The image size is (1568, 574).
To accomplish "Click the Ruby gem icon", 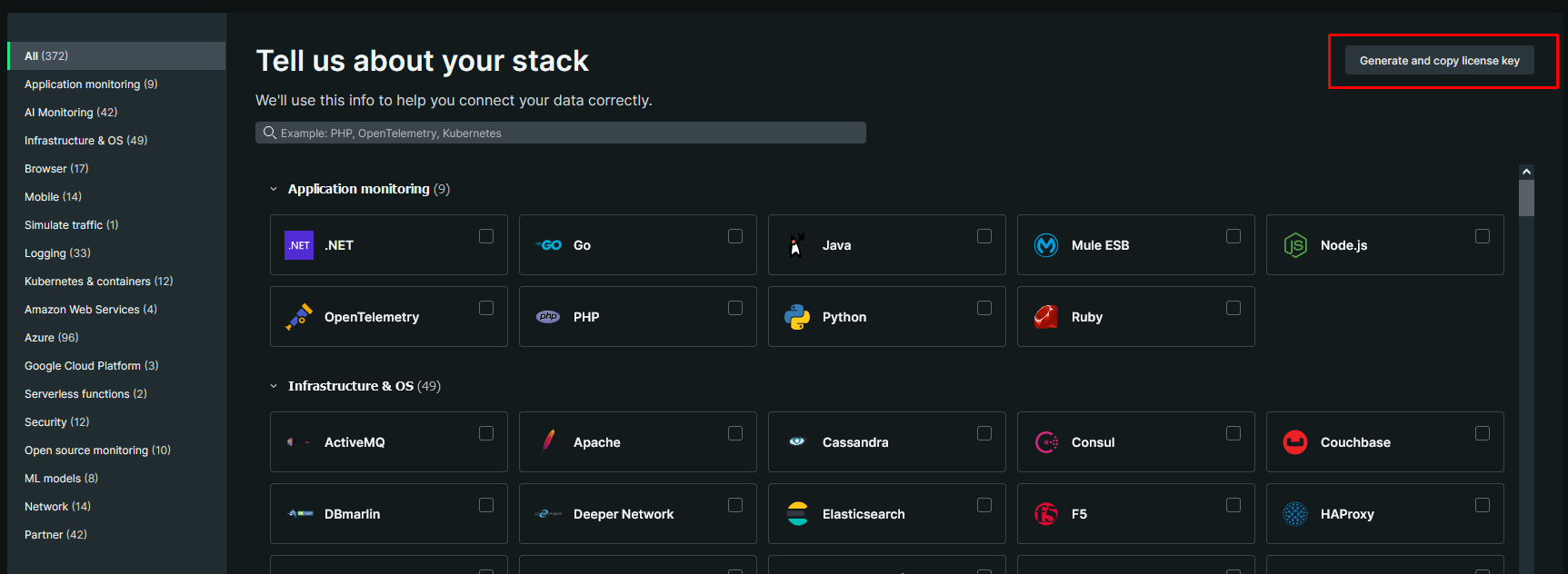I will [x=1046, y=317].
